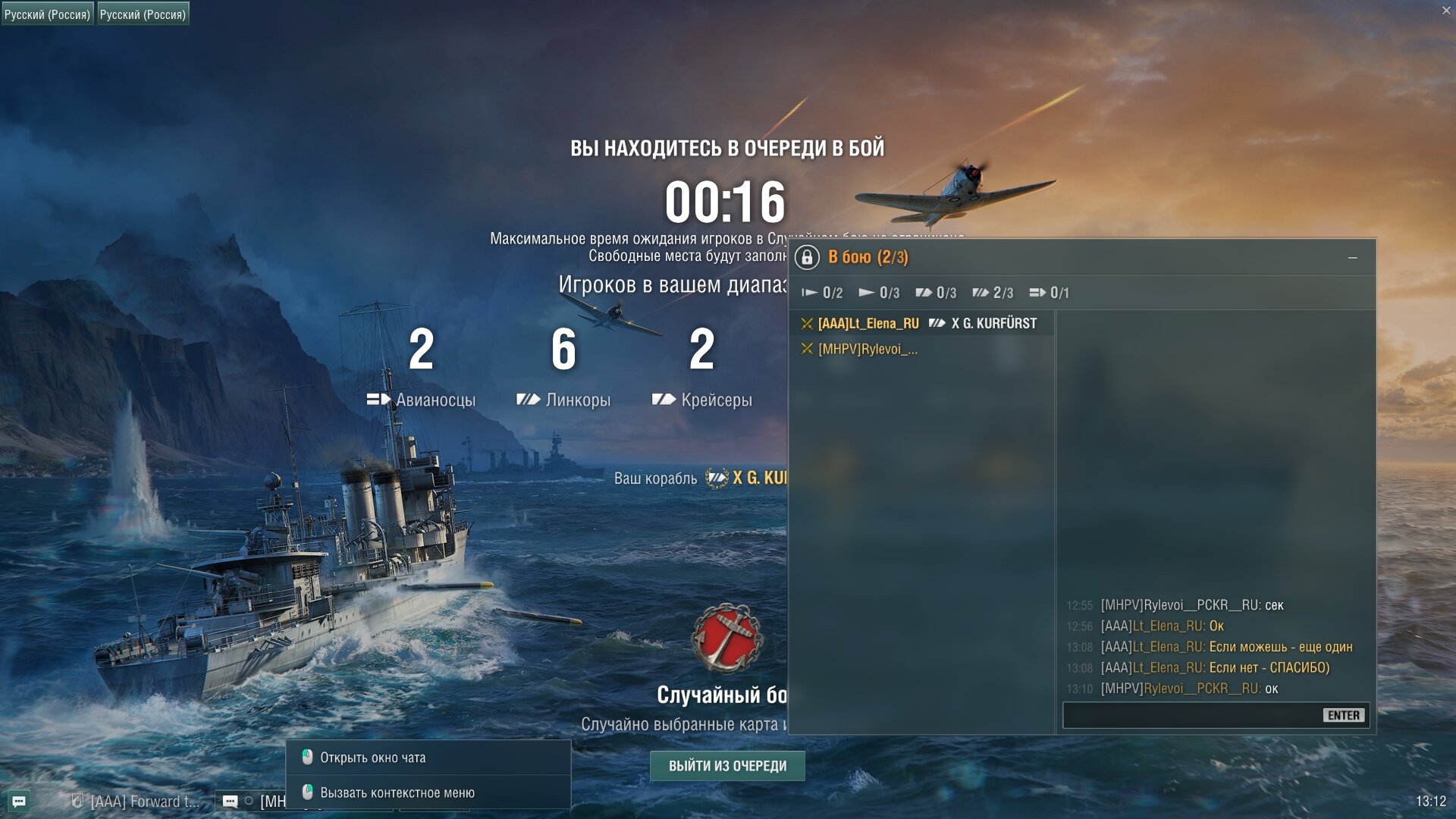This screenshot has height=819, width=1456.
Task: Click the second Русский (Россия) language tab
Action: 143,14
